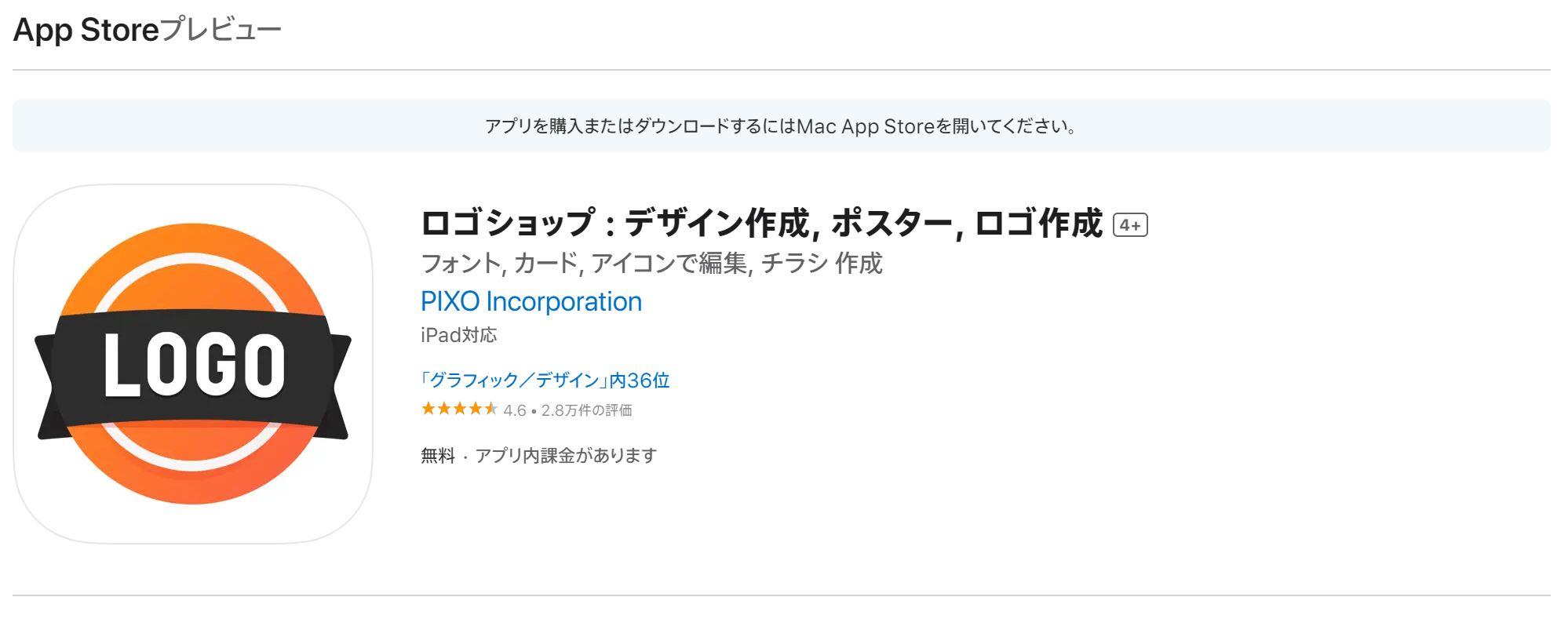Screen dimensions: 1568x619
Task: Open the App Store header link
Action: pos(86,30)
